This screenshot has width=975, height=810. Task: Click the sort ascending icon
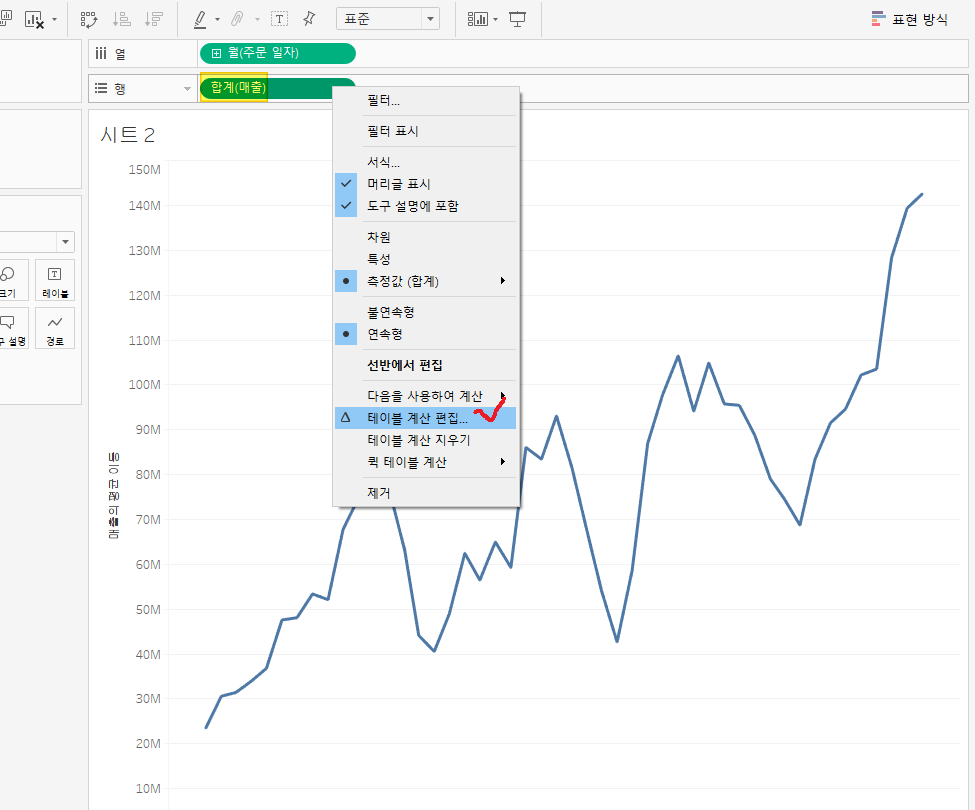click(120, 18)
